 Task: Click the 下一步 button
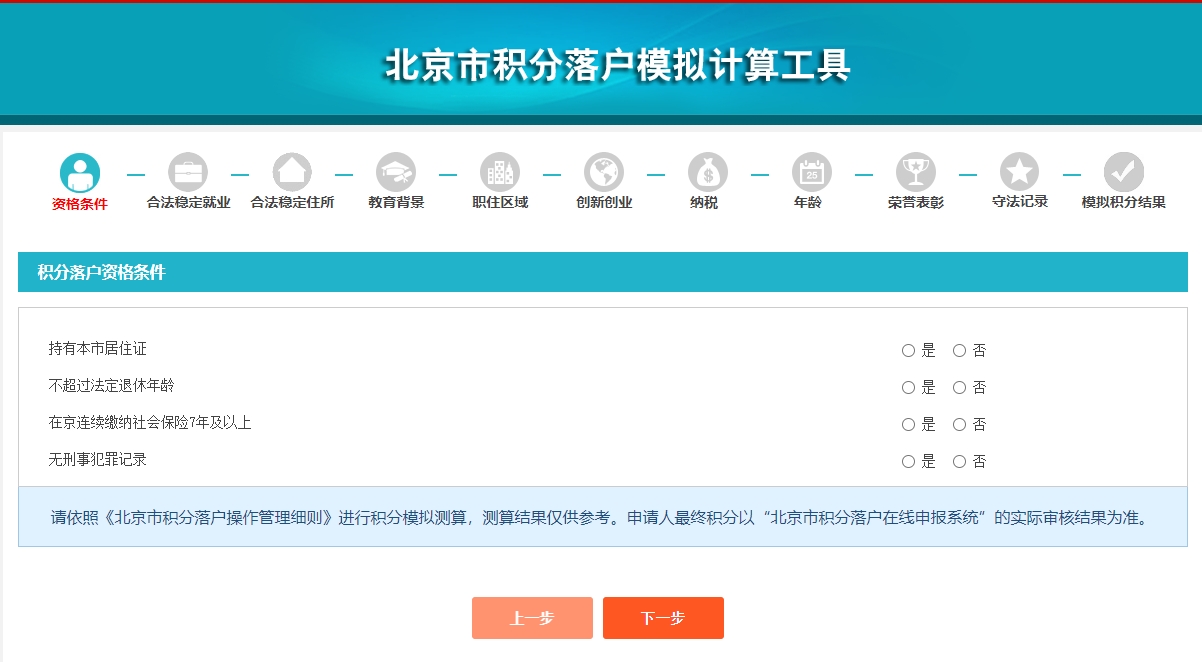(663, 618)
